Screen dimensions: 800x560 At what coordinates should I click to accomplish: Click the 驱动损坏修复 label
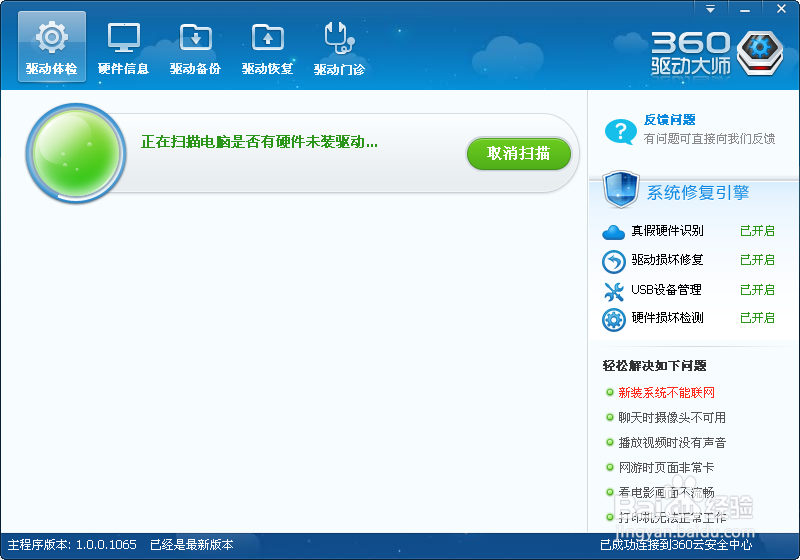(667, 260)
